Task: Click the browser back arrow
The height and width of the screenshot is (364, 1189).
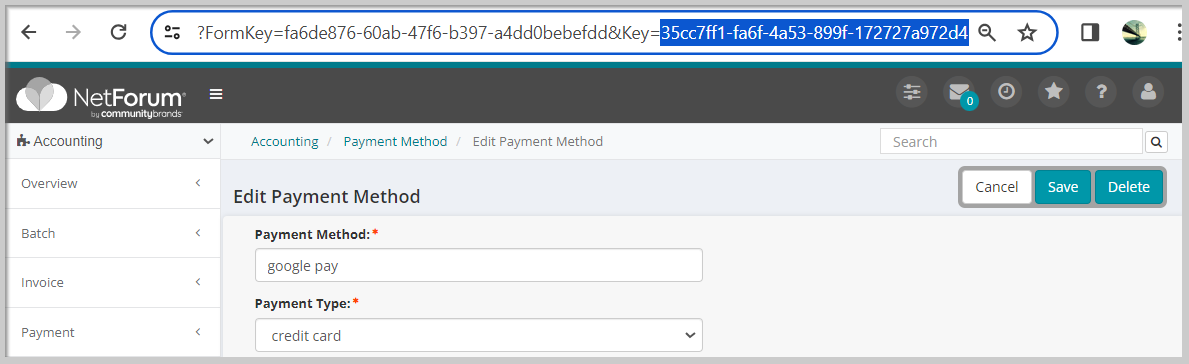Action: 28,33
